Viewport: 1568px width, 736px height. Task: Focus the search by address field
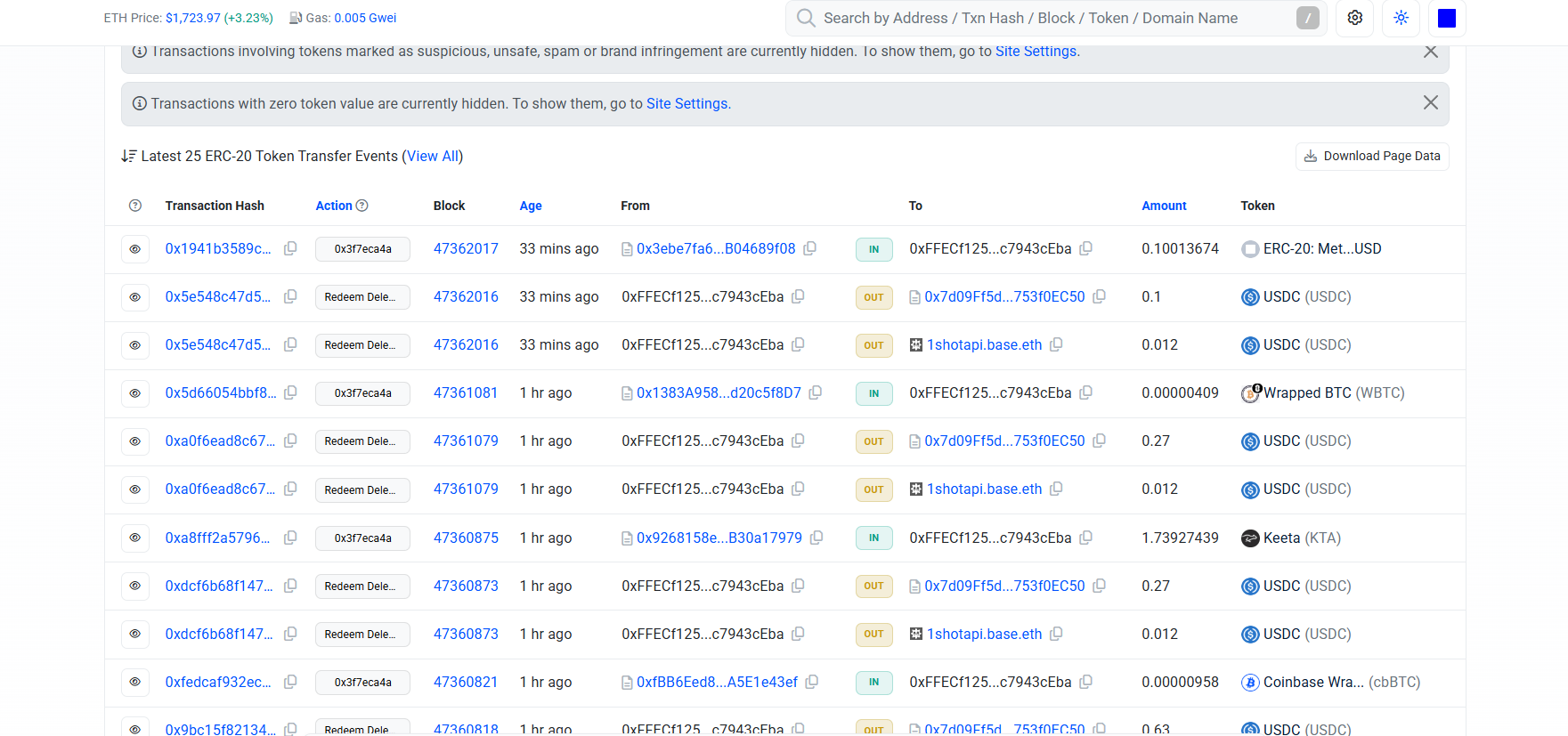pos(1055,18)
